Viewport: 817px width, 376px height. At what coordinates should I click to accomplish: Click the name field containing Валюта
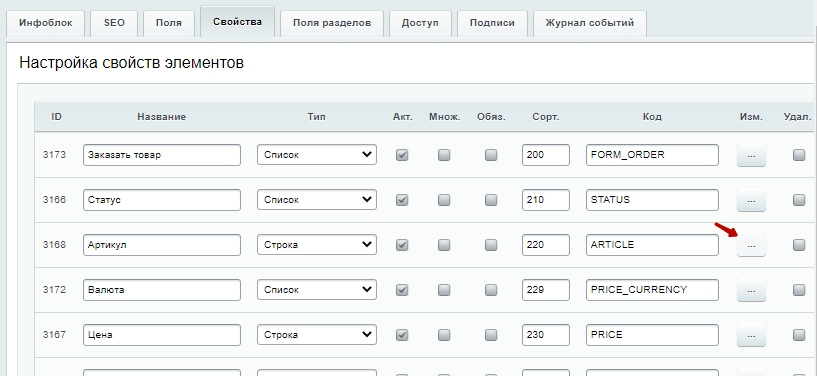coord(162,290)
